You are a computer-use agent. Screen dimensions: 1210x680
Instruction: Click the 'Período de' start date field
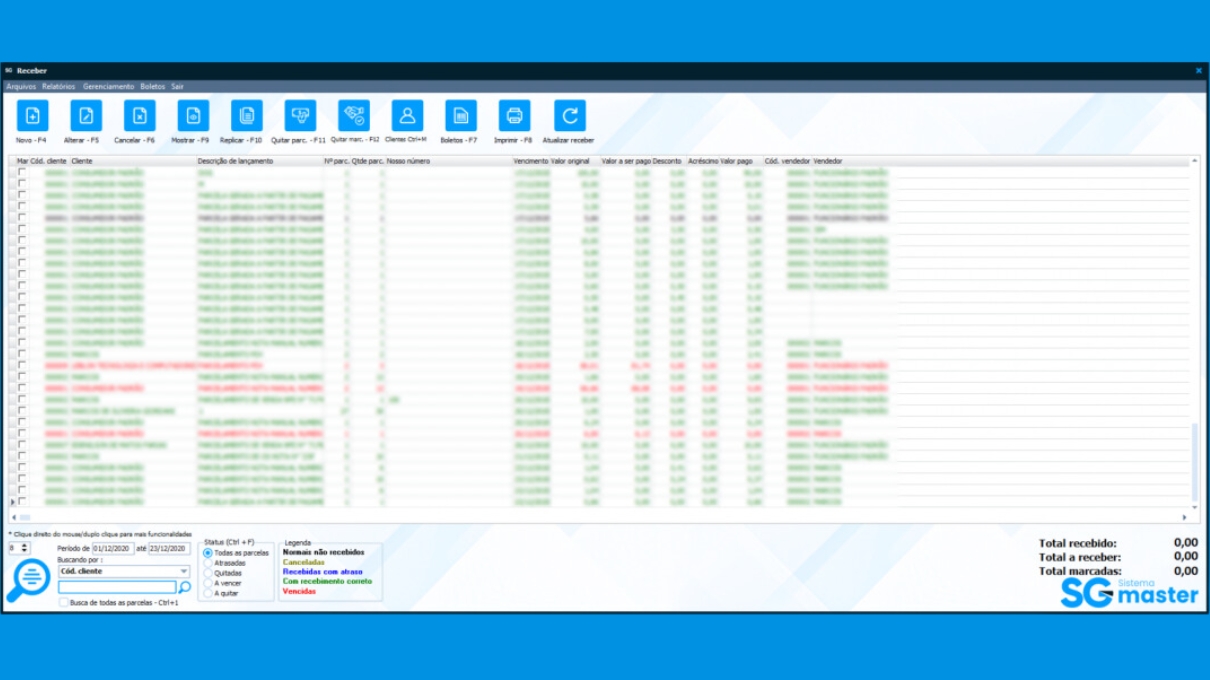[x=112, y=548]
